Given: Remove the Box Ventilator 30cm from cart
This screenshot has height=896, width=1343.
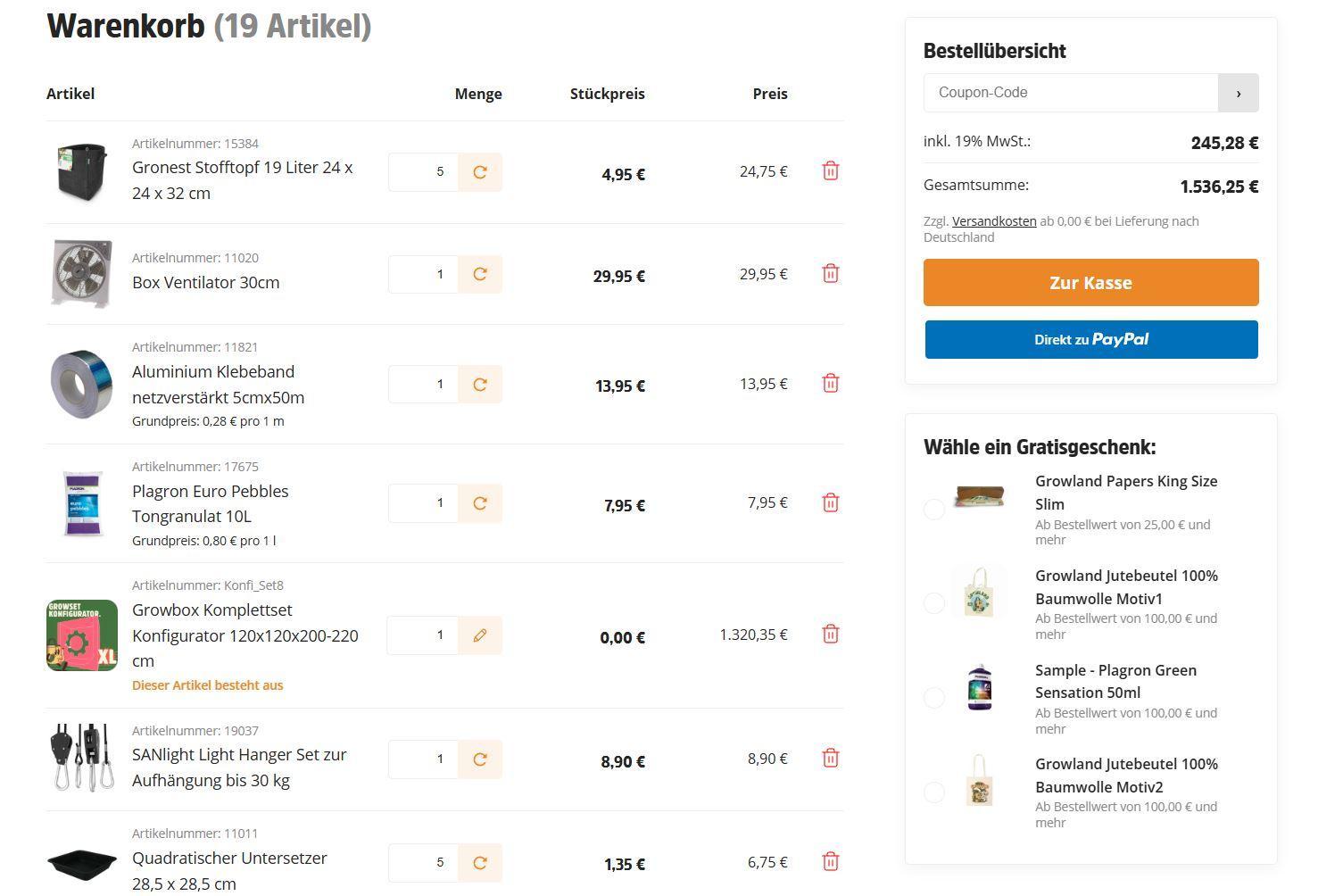Looking at the screenshot, I should coord(830,274).
